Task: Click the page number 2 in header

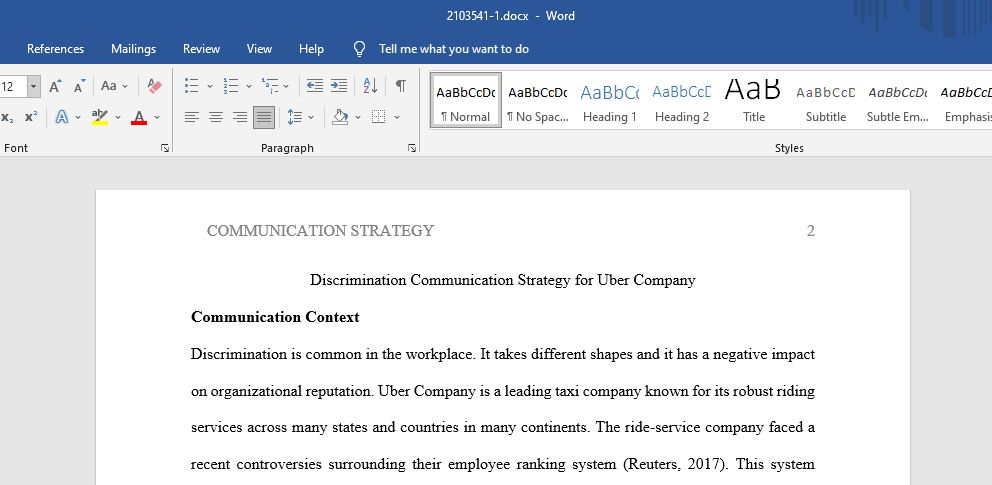Action: tap(810, 231)
